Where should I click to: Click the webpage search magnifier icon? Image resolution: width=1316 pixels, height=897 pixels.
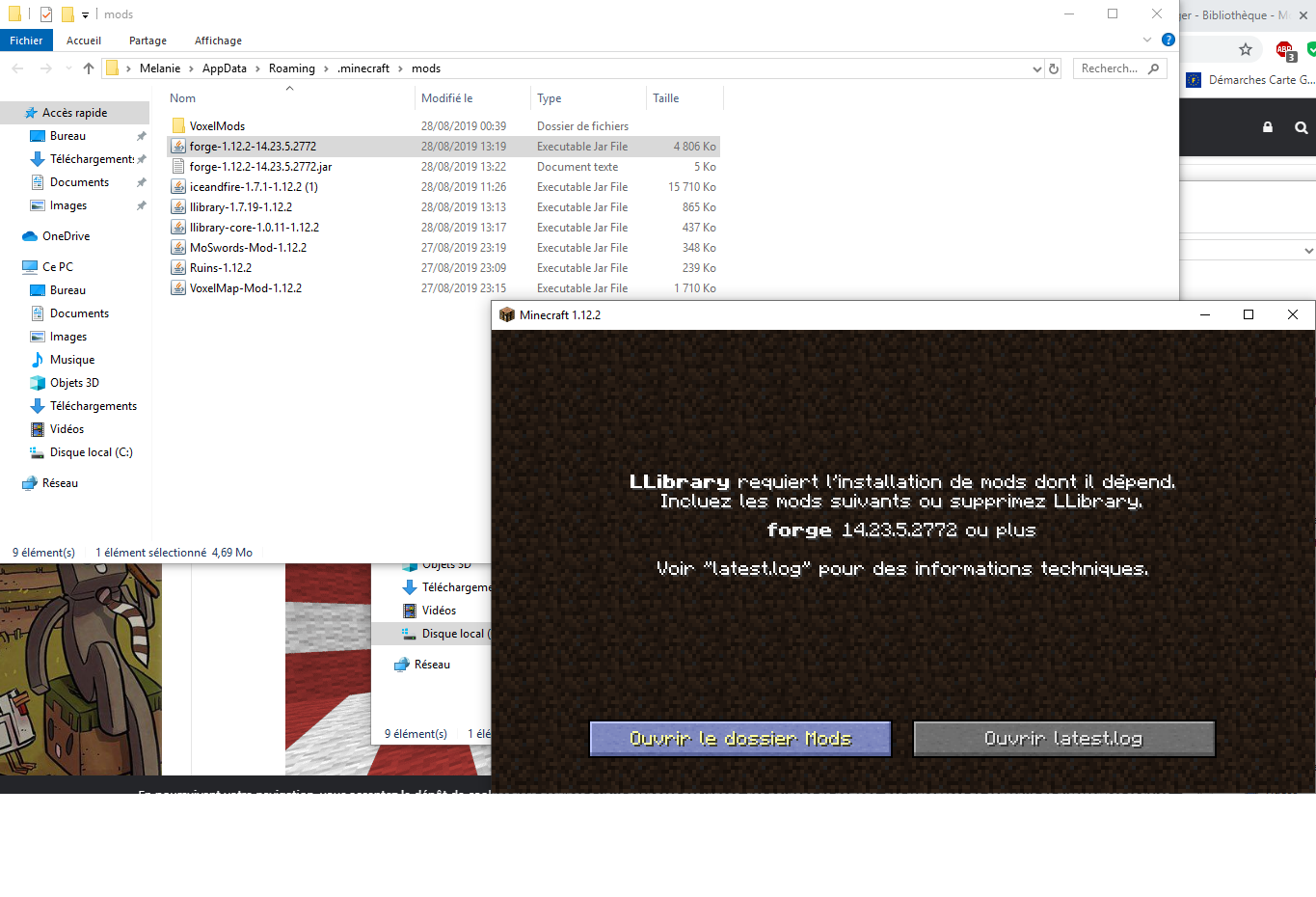click(x=1302, y=127)
